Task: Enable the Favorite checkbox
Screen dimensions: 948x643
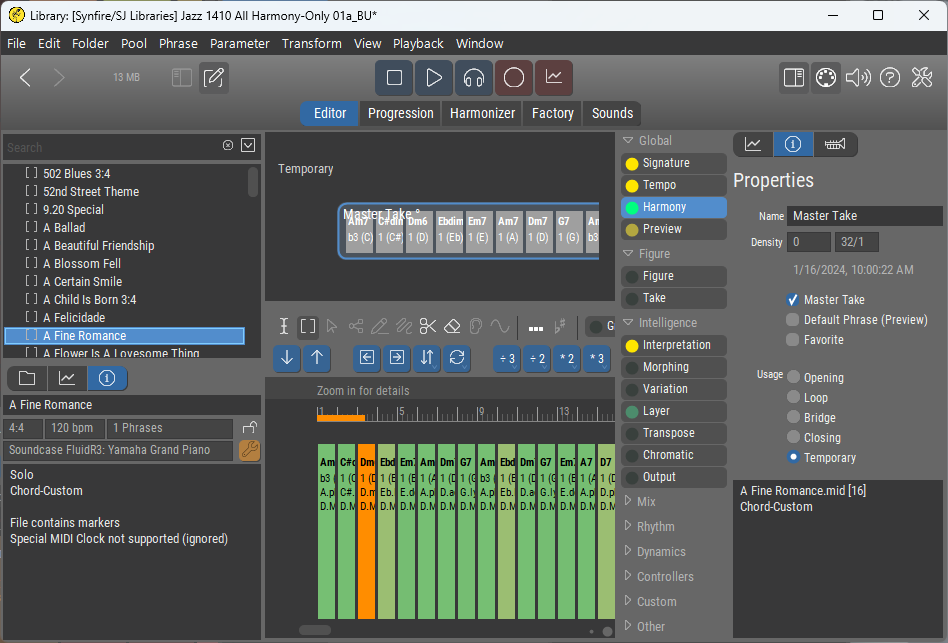Action: [x=793, y=340]
